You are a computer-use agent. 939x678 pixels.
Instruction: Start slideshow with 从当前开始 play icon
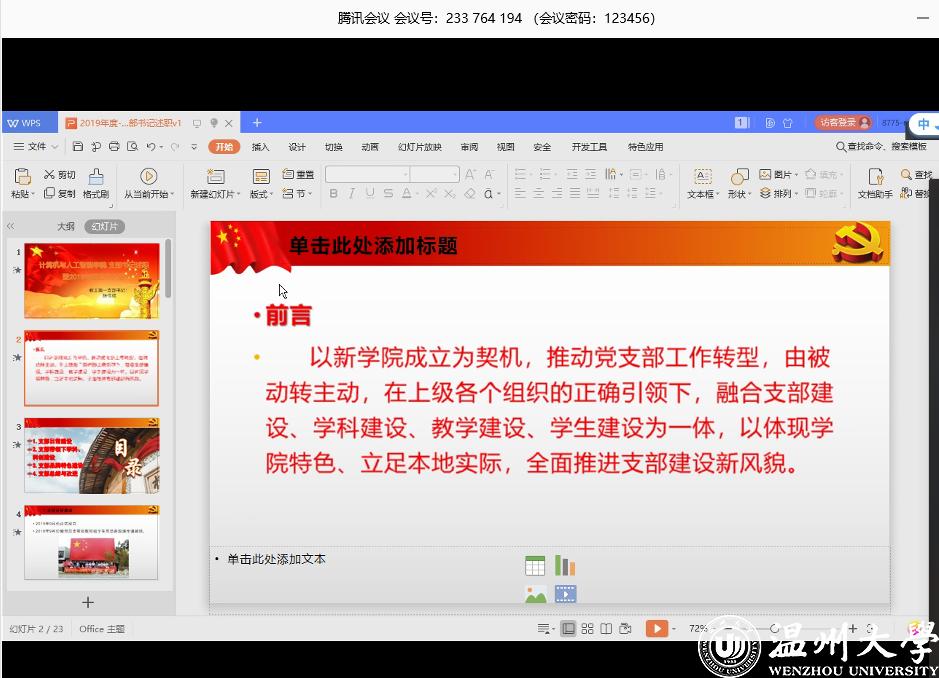click(x=148, y=176)
